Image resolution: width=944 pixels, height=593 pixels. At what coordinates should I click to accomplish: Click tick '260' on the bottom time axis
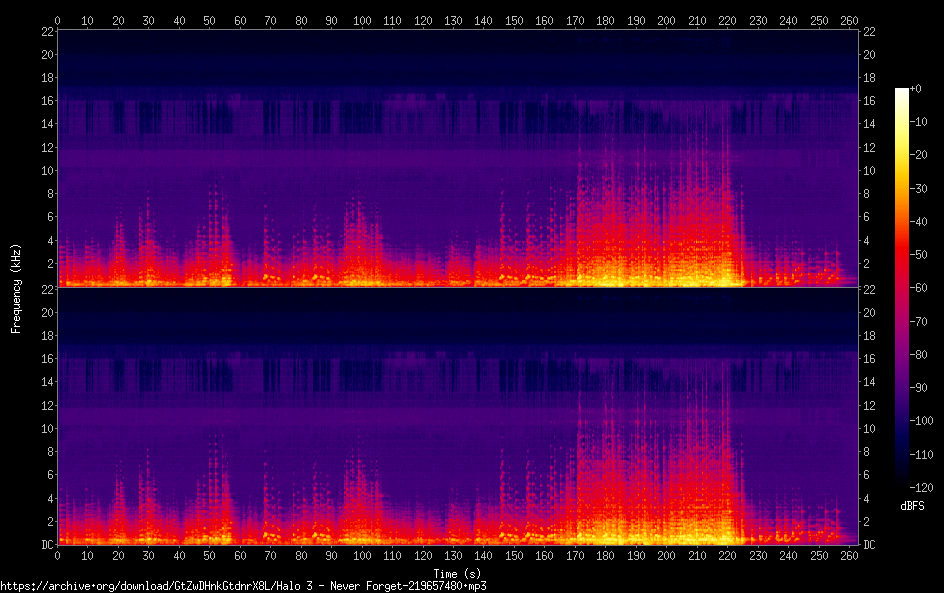click(849, 556)
